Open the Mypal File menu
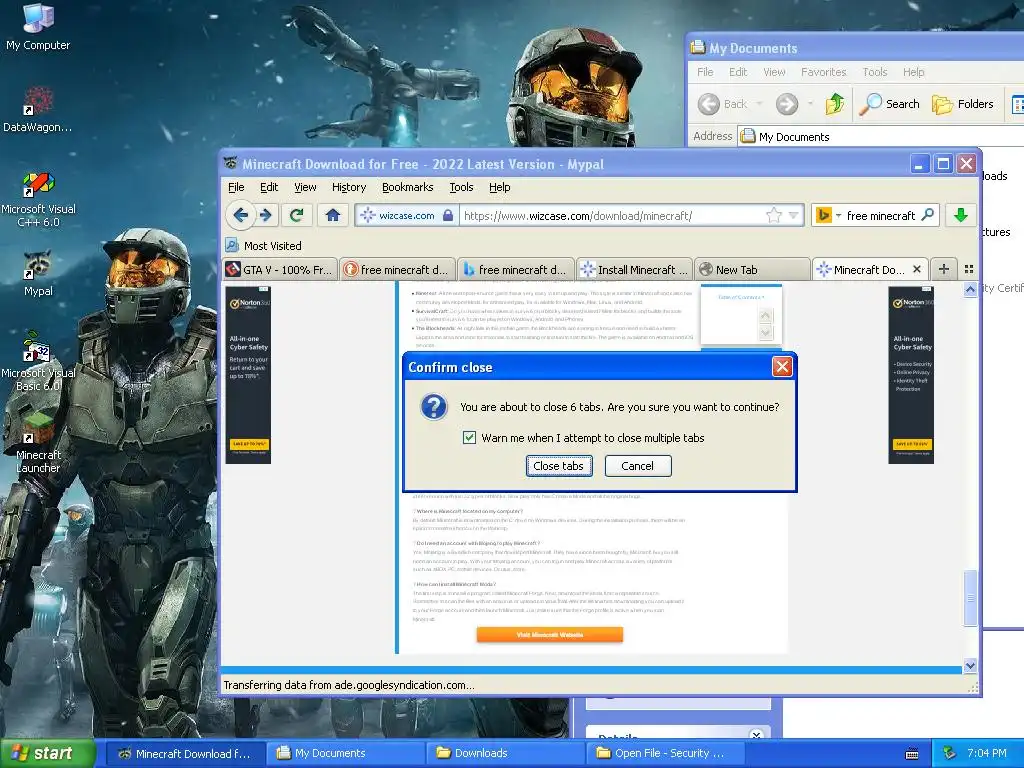 pyautogui.click(x=236, y=187)
